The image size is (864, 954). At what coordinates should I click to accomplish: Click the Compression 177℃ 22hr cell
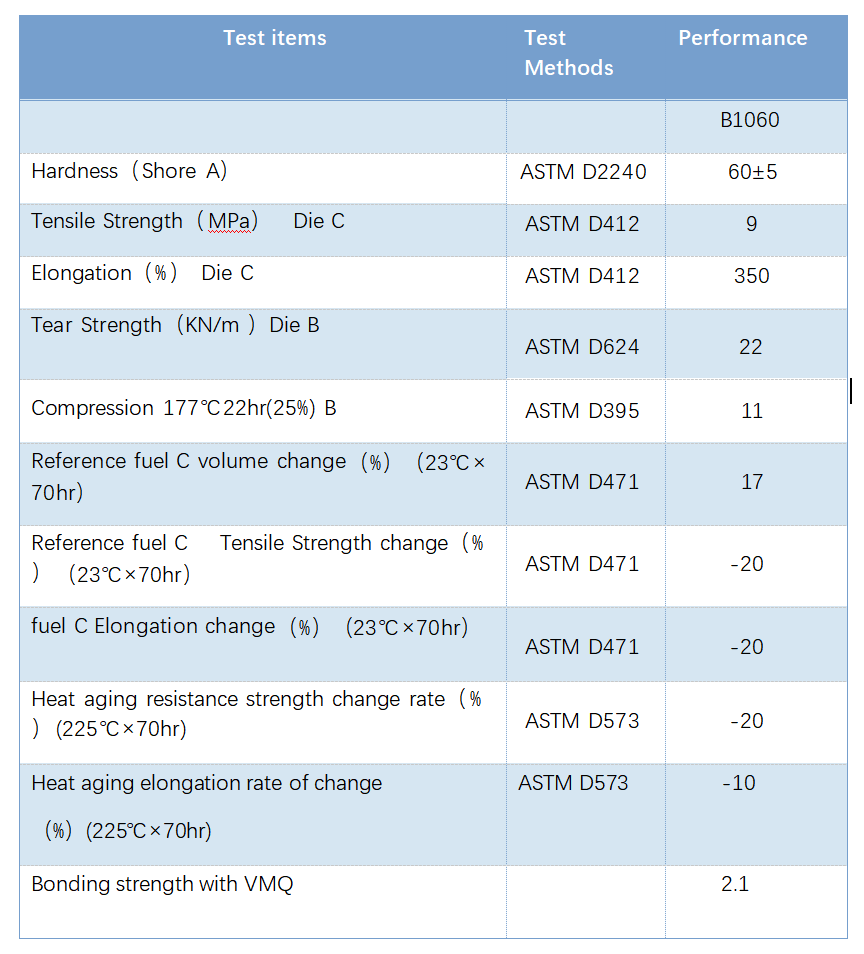pyautogui.click(x=184, y=408)
